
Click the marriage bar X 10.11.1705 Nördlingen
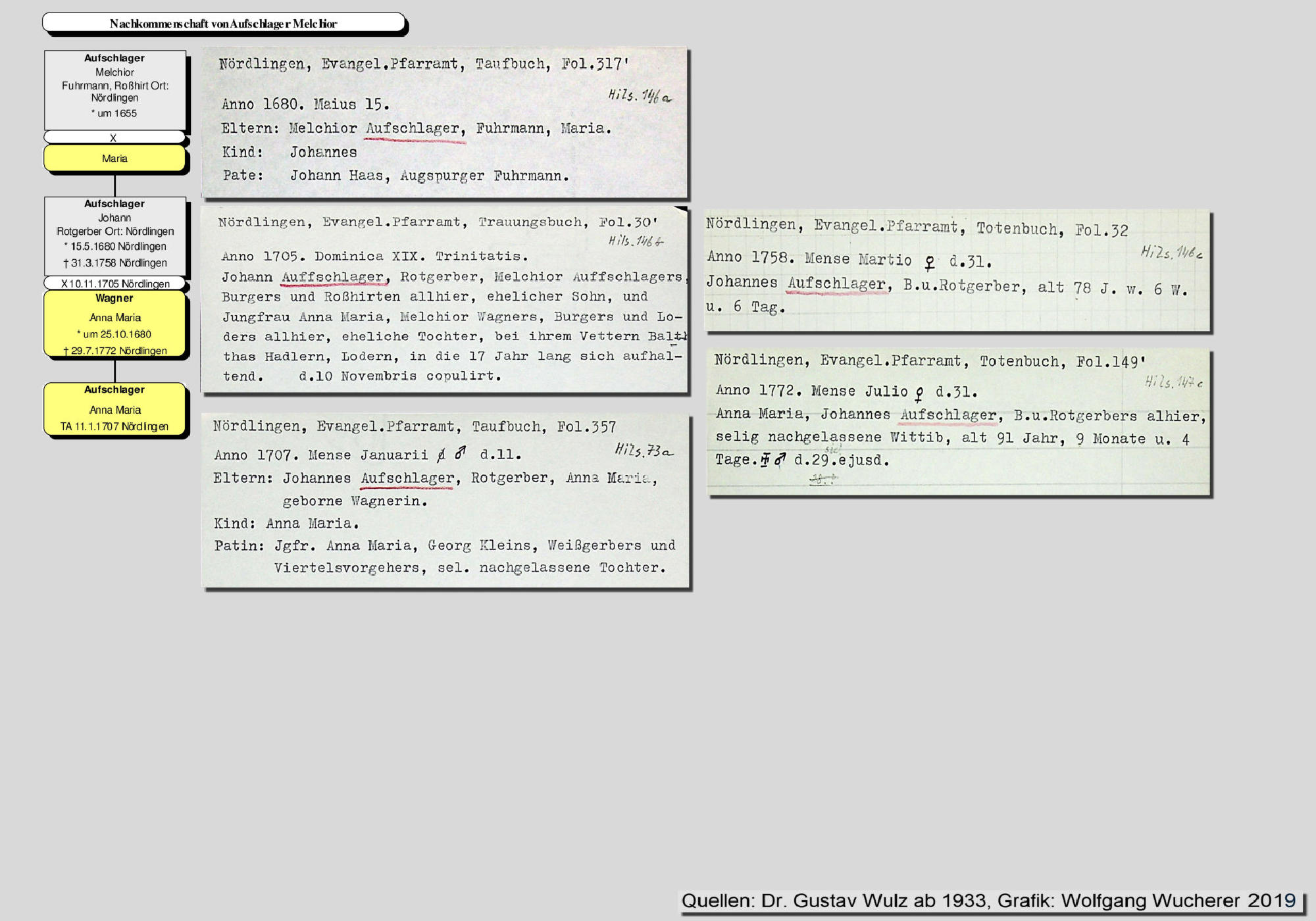[x=115, y=284]
